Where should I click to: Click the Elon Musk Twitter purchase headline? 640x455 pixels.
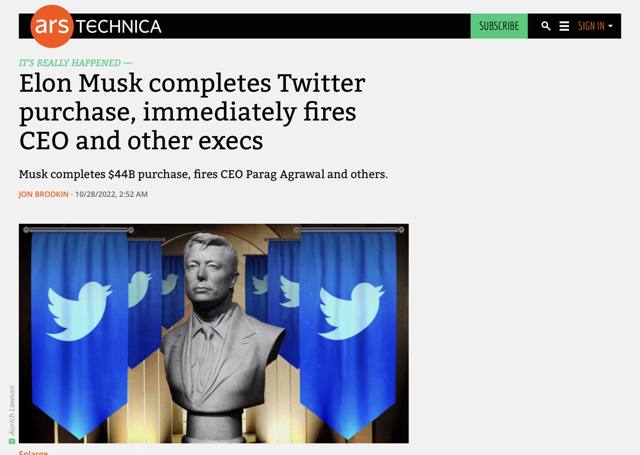click(192, 111)
